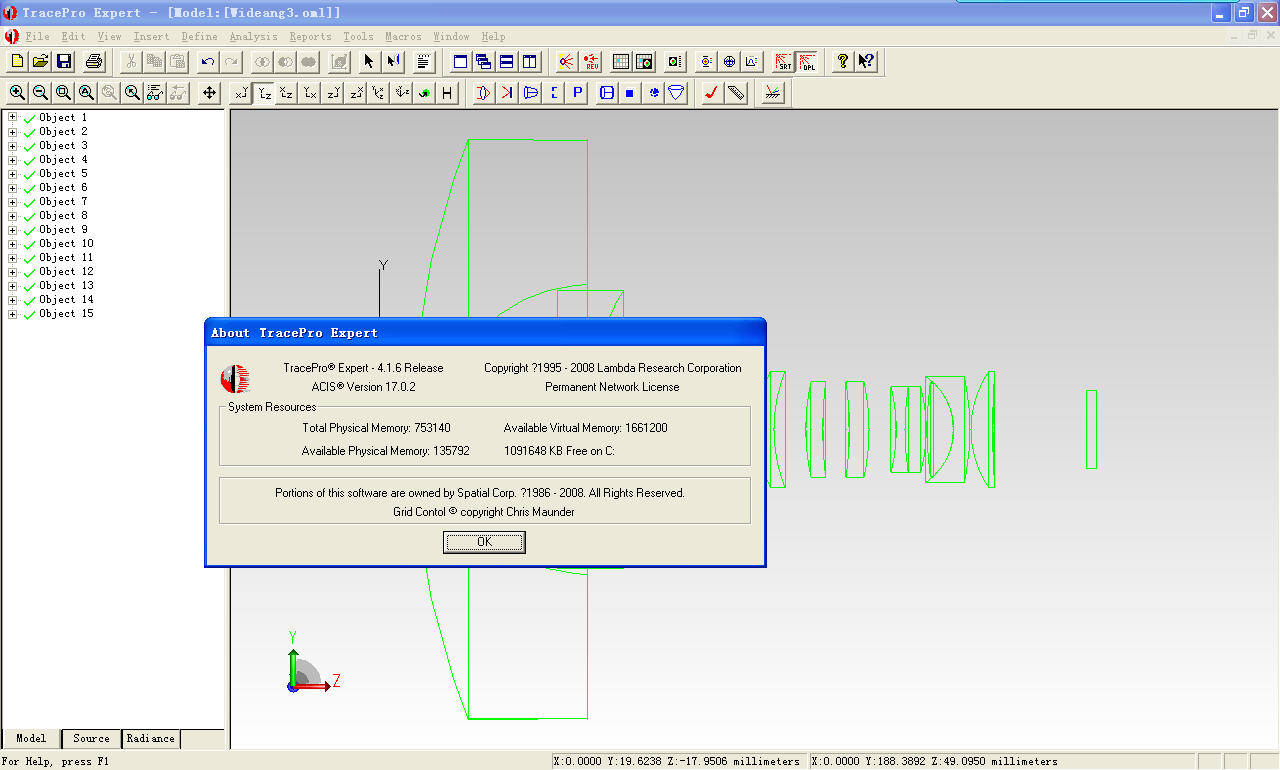Click the About TracePro Expert title bar

pyautogui.click(x=485, y=333)
